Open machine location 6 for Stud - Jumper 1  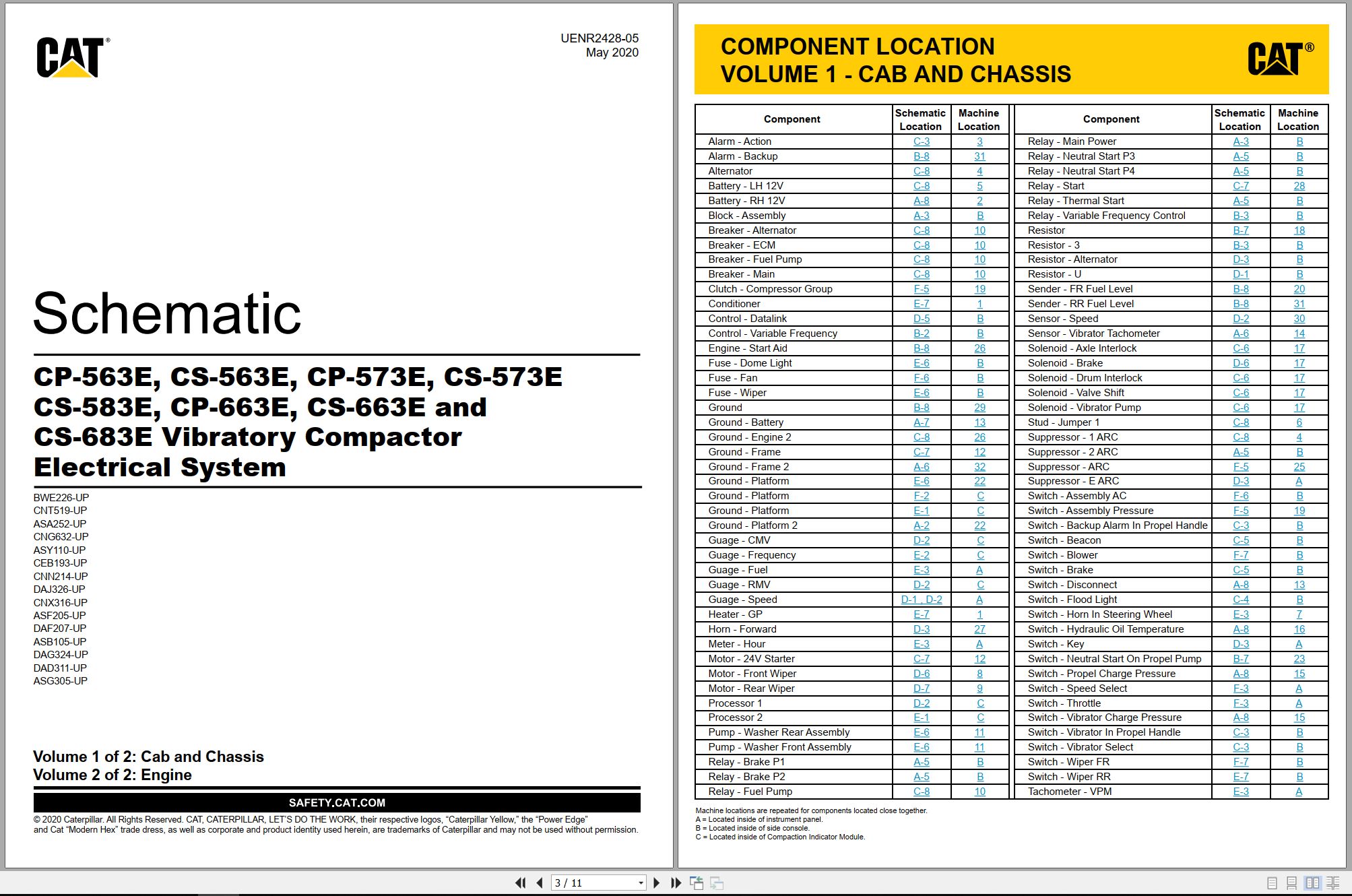(x=1299, y=422)
